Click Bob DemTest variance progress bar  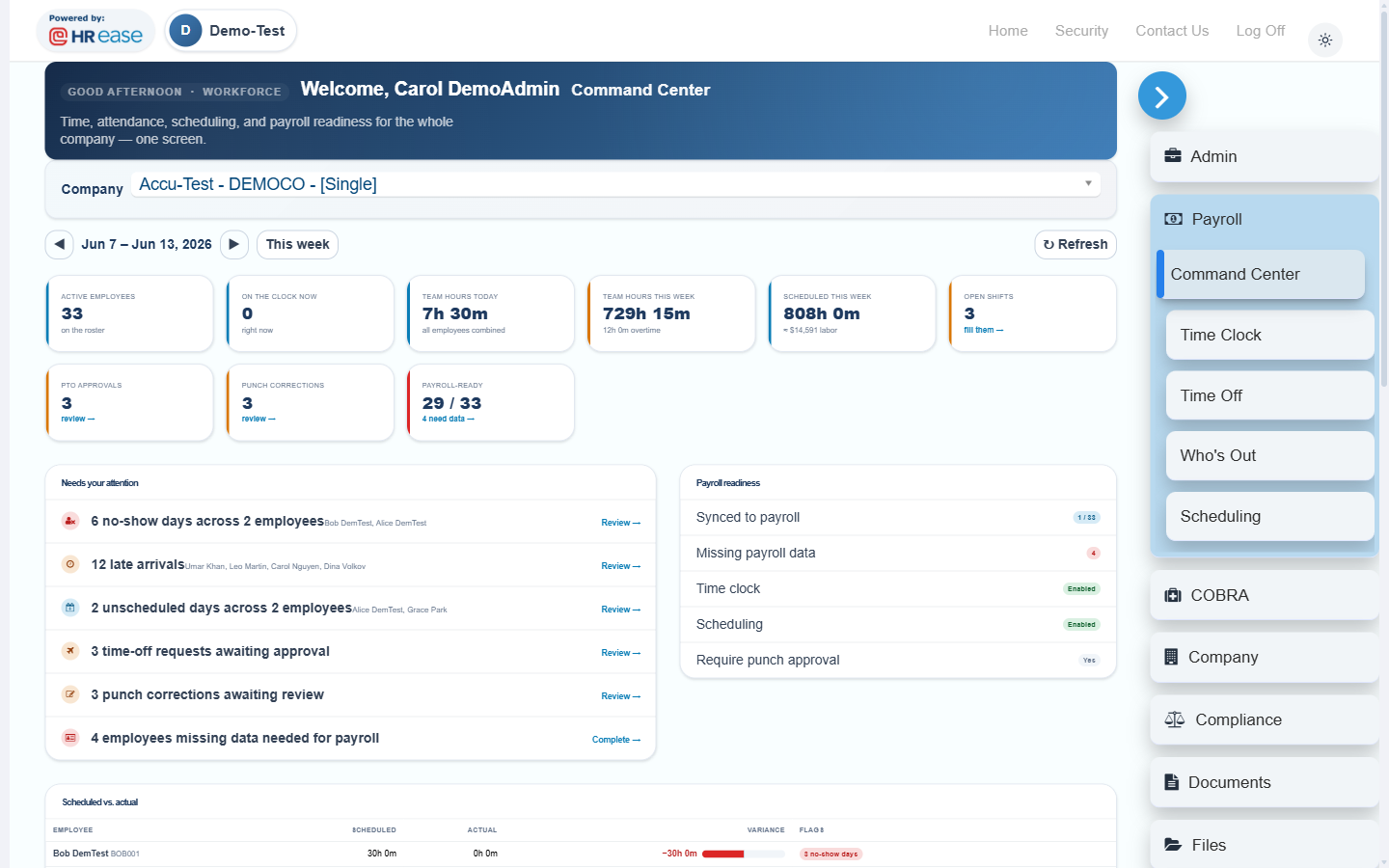point(743,854)
